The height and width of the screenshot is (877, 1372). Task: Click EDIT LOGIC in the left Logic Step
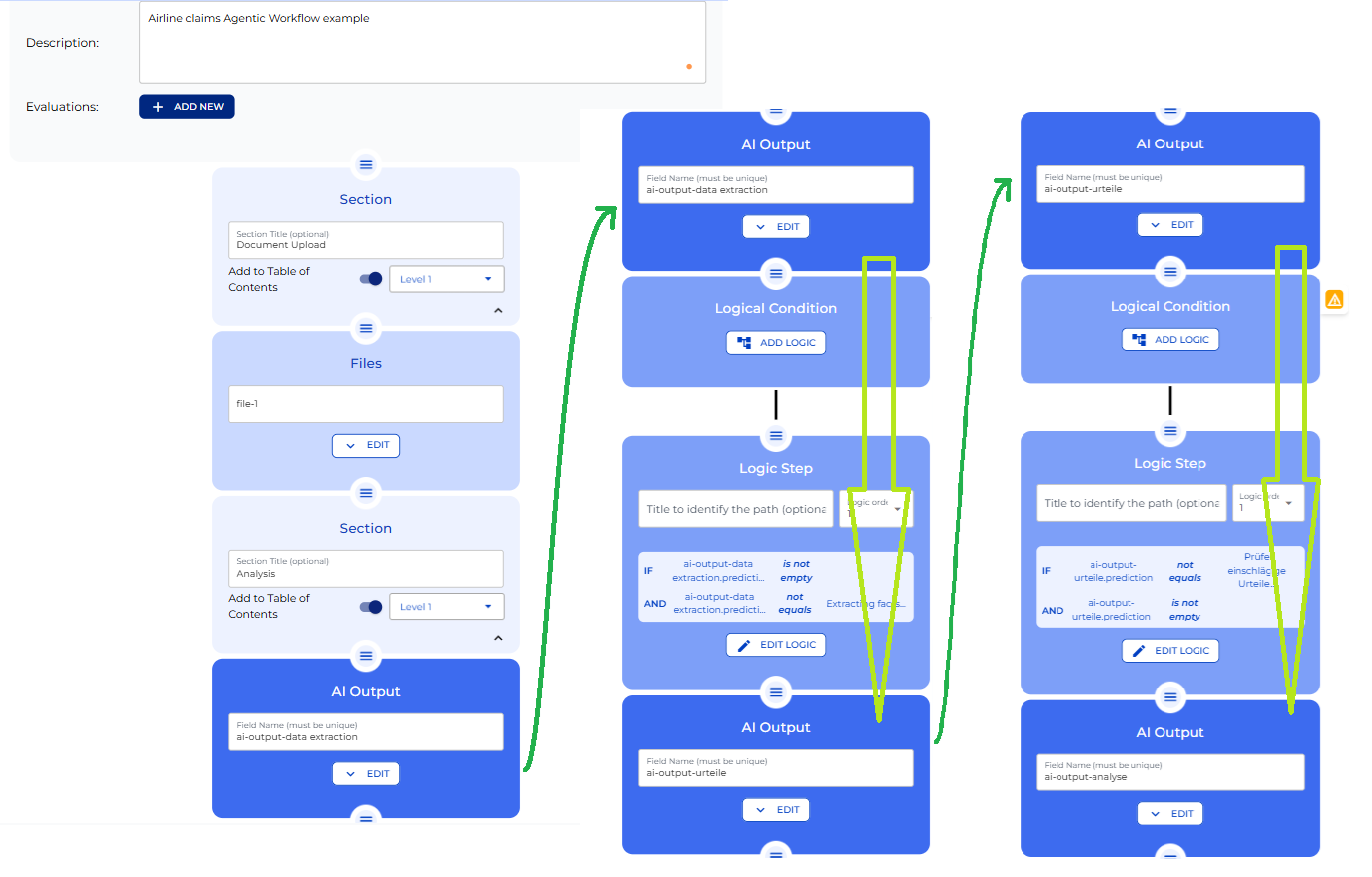[x=776, y=645]
